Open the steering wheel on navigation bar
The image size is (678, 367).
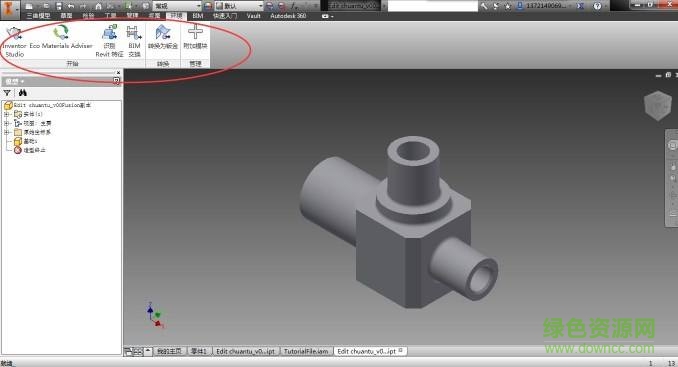tap(672, 146)
